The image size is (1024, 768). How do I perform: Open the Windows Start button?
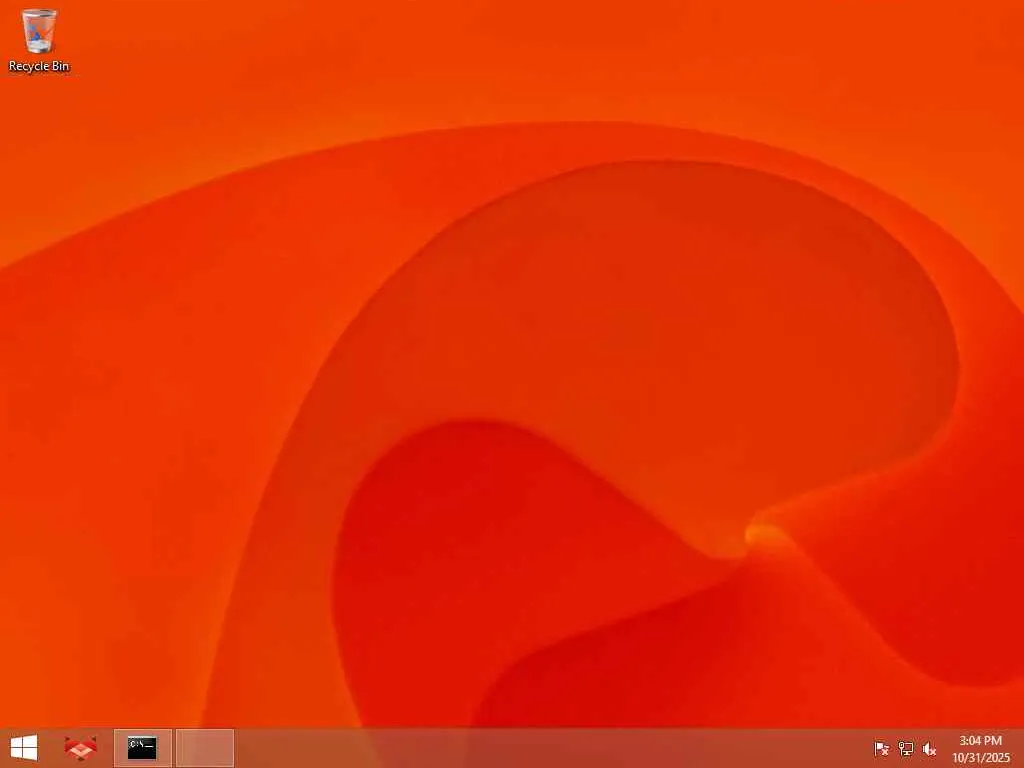24,748
